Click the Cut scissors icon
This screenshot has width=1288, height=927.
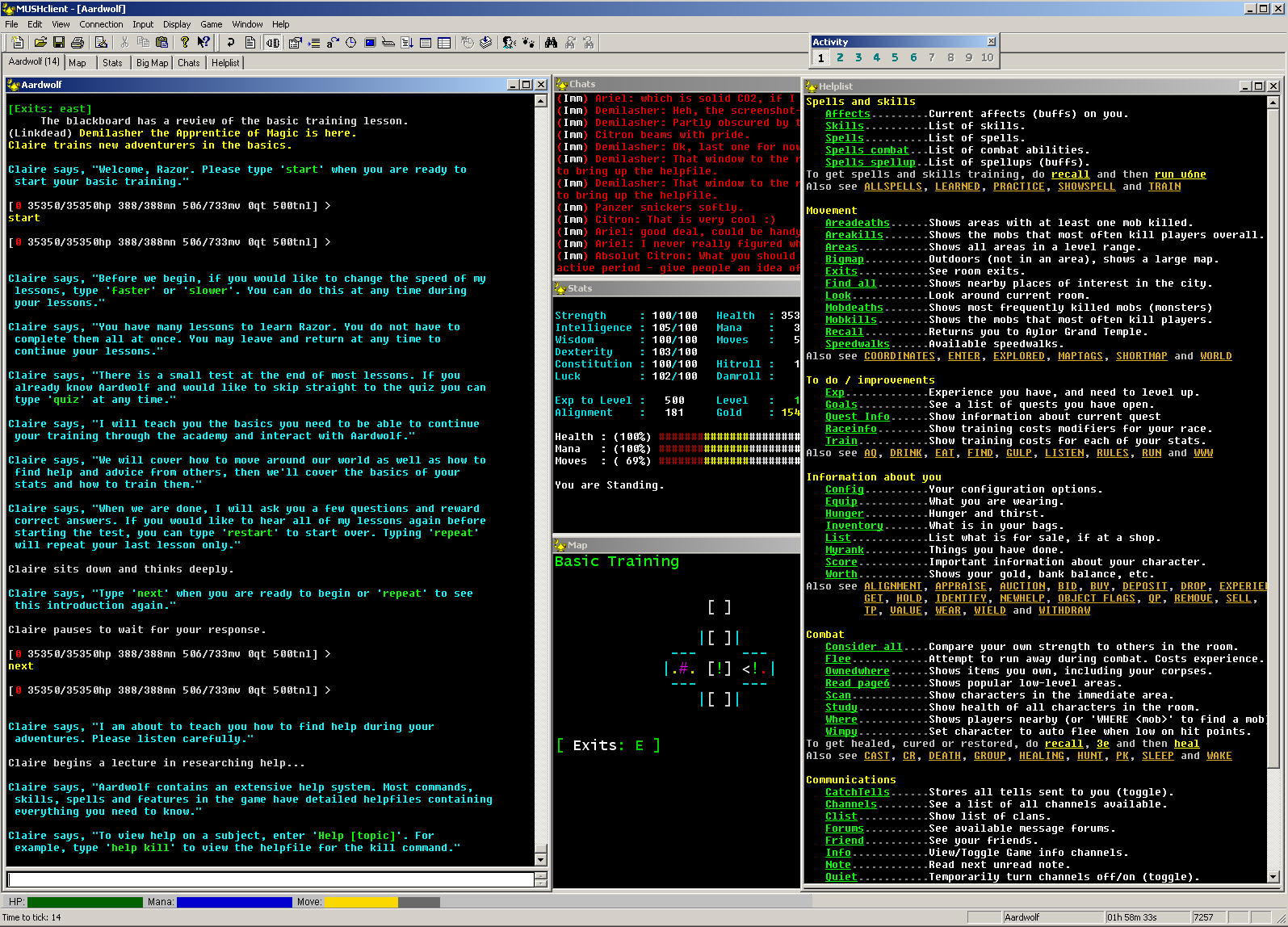click(124, 42)
